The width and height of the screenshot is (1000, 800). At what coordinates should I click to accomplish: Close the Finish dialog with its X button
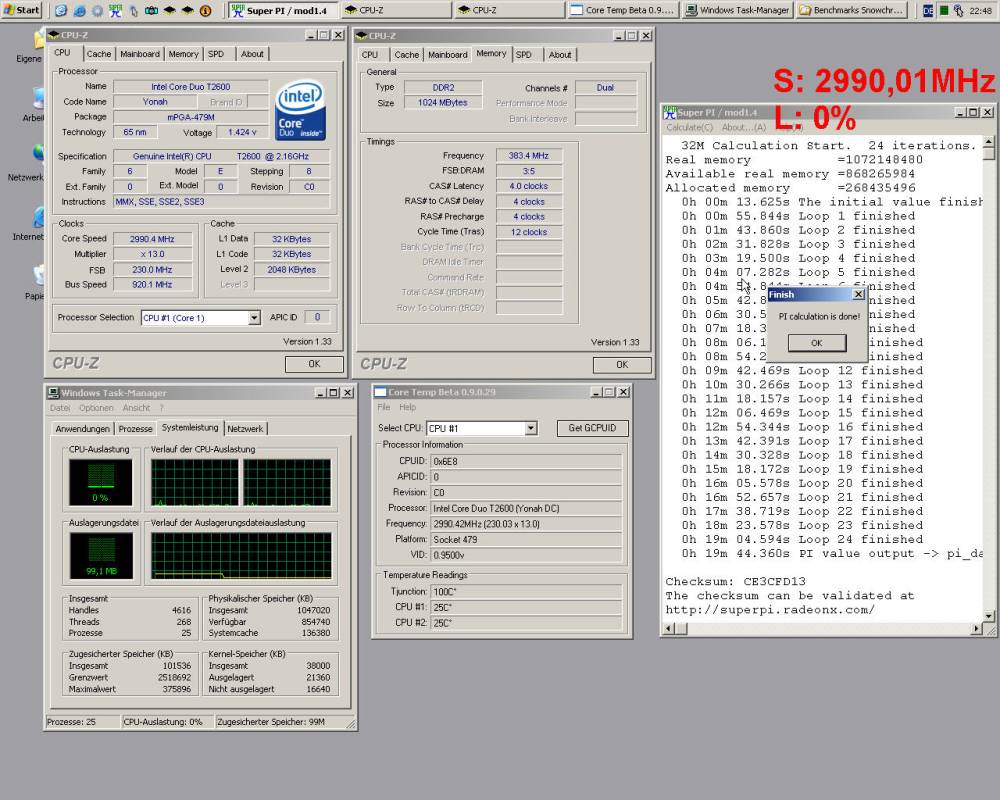click(858, 294)
